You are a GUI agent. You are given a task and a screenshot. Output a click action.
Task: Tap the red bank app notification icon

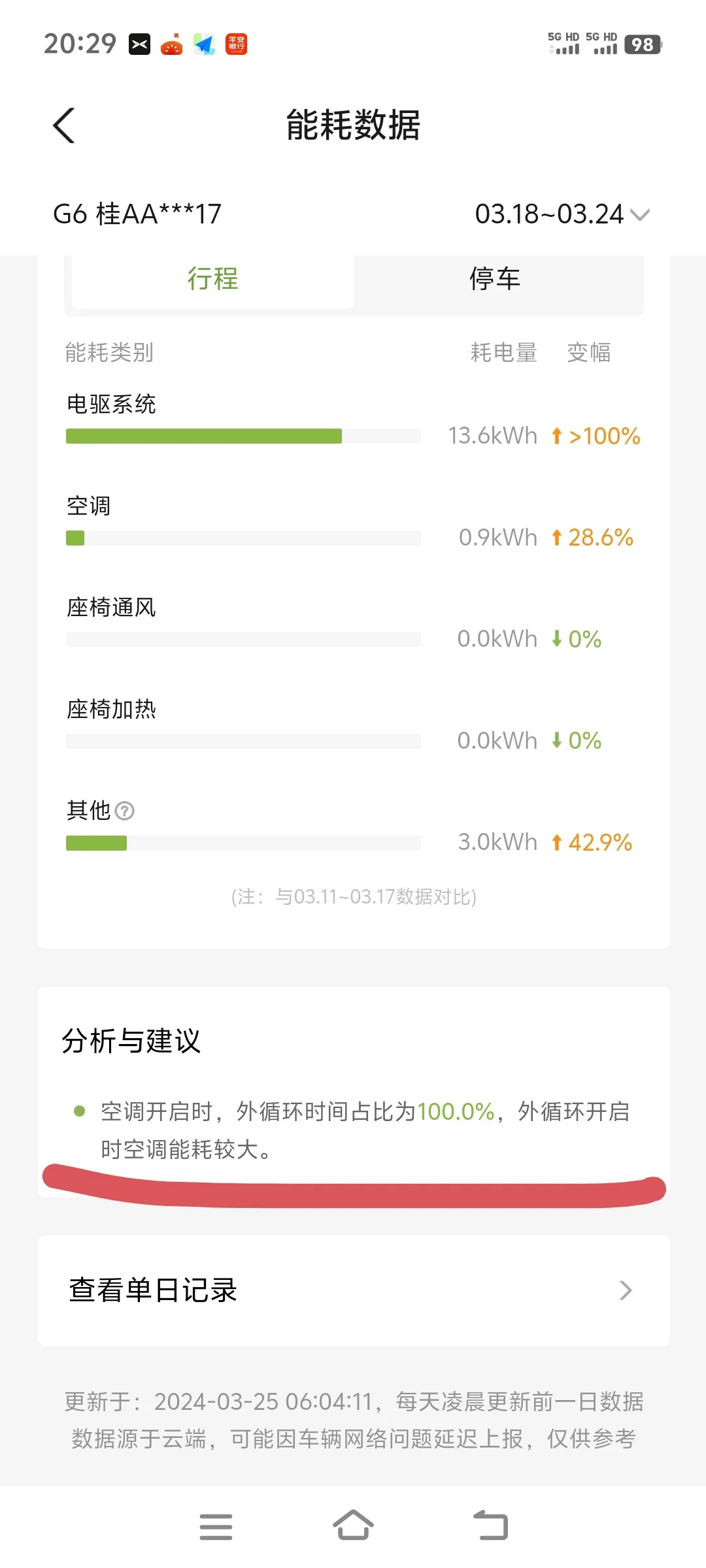(236, 44)
